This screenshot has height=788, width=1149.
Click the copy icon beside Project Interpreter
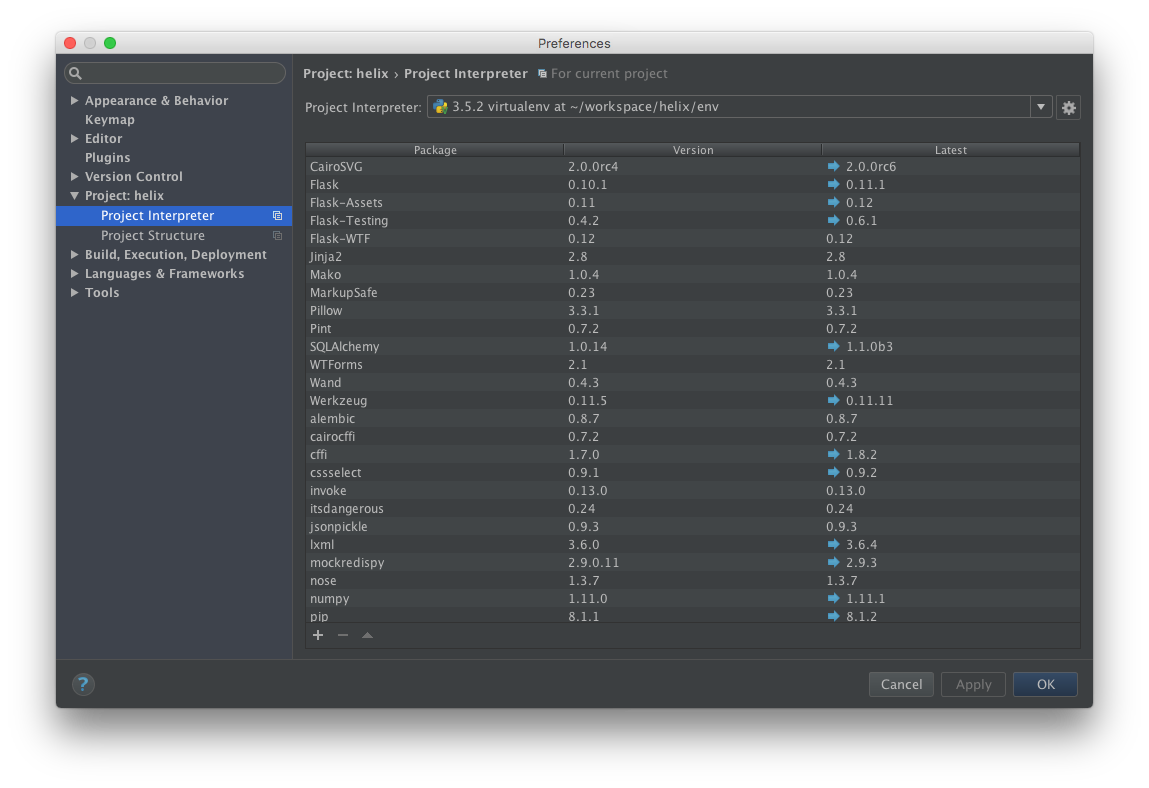(x=277, y=216)
